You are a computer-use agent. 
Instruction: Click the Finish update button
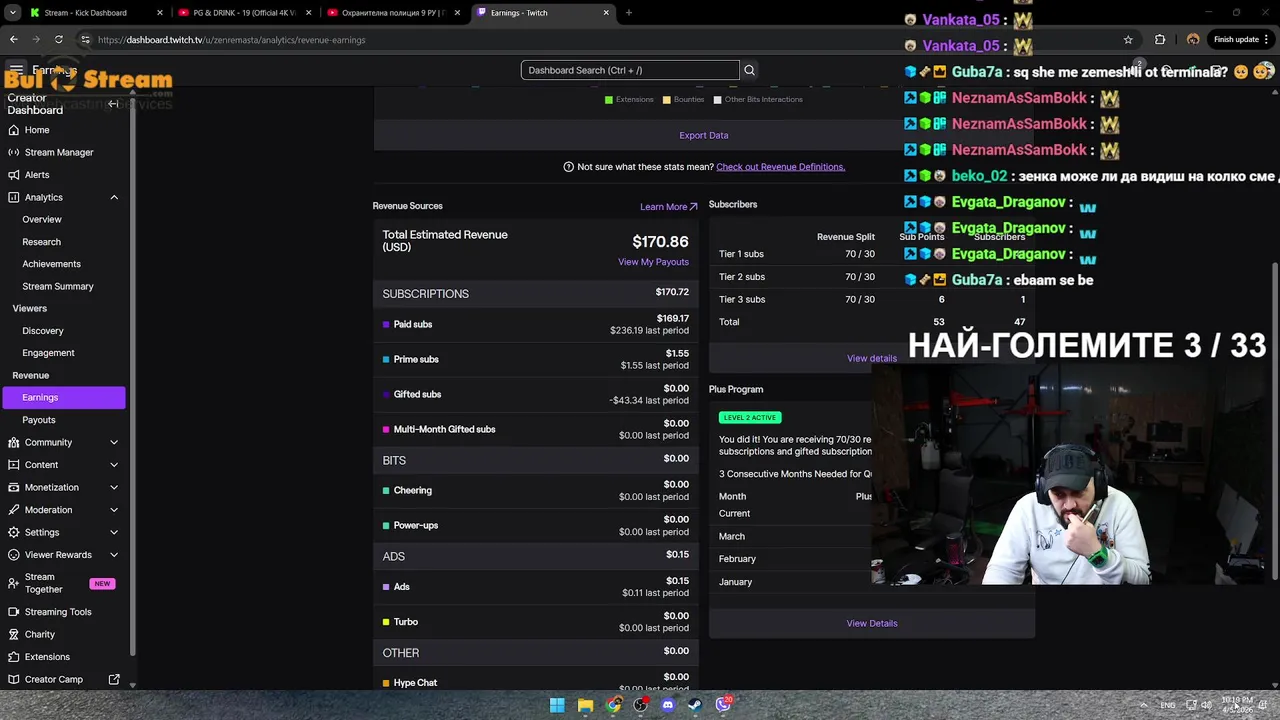coord(1242,40)
